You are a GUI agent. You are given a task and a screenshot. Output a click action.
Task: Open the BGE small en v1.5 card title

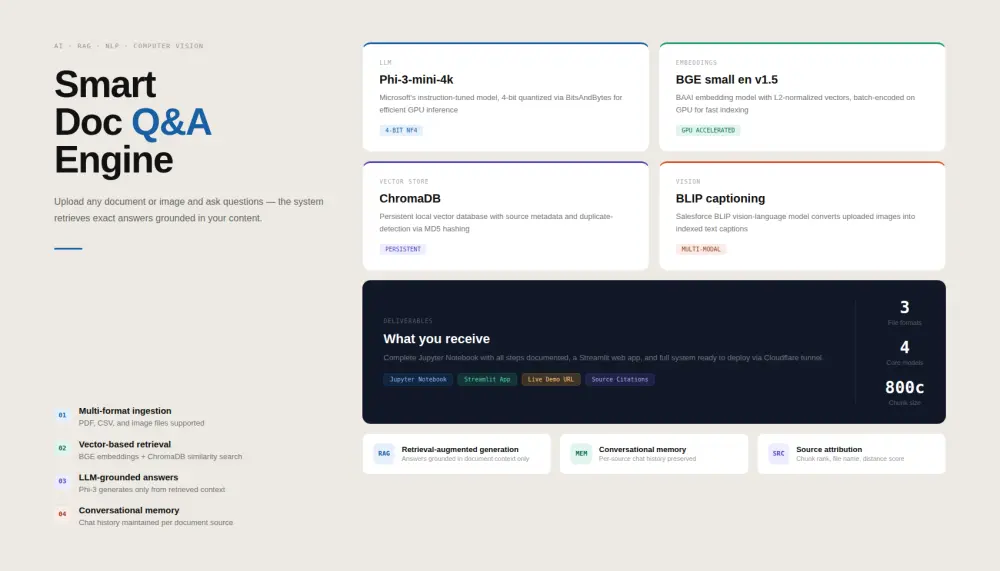pos(726,80)
